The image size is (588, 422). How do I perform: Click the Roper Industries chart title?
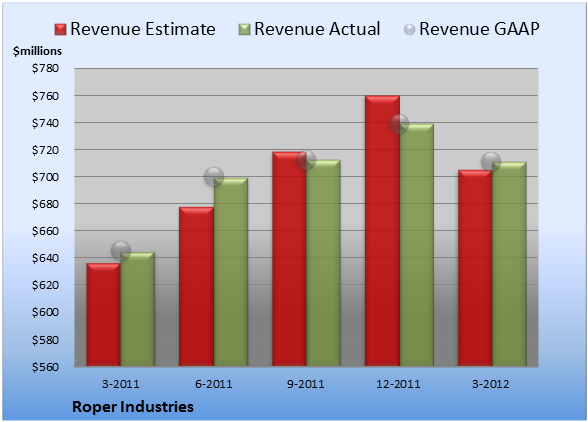pyautogui.click(x=133, y=407)
